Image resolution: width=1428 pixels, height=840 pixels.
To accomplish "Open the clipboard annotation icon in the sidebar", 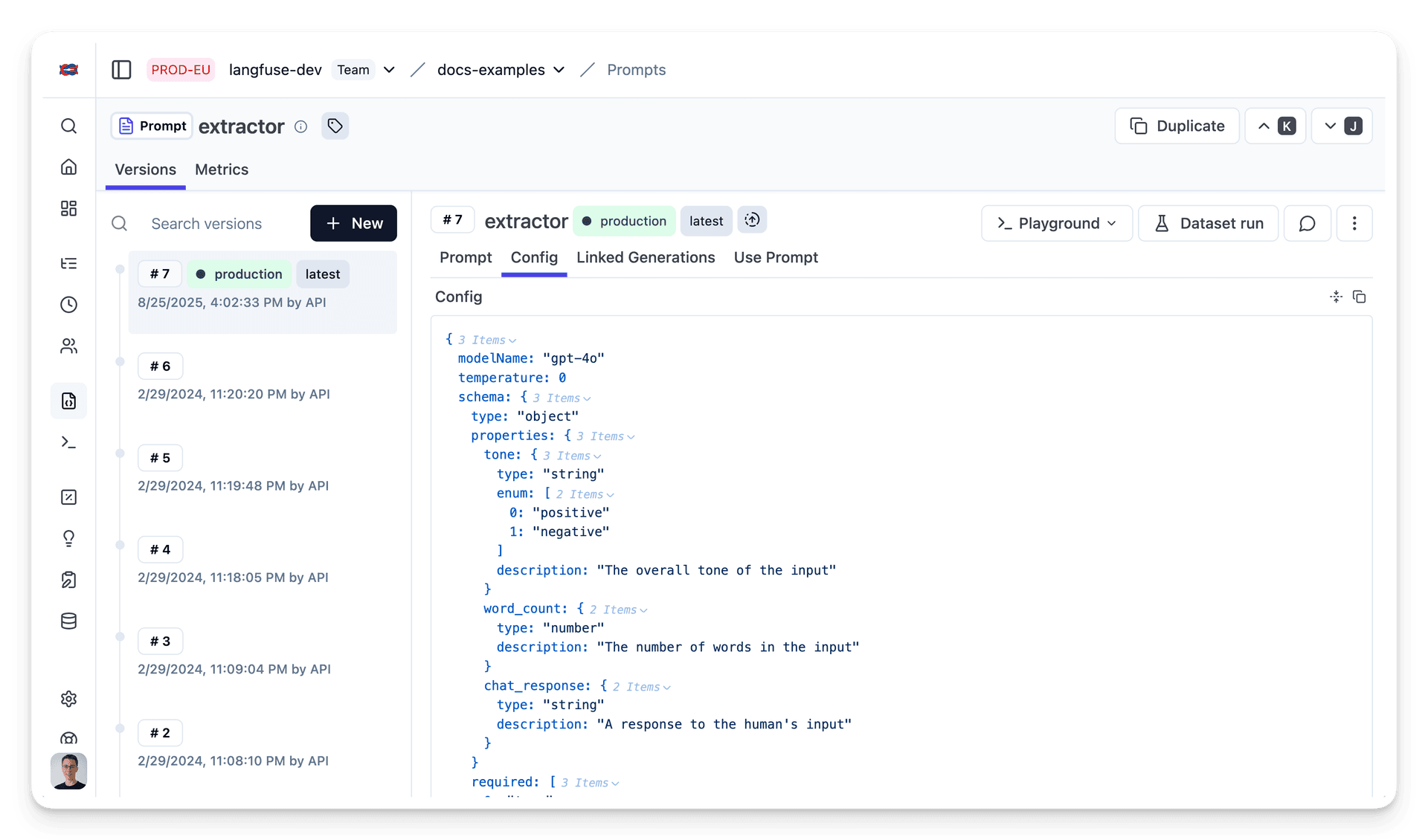I will (68, 580).
